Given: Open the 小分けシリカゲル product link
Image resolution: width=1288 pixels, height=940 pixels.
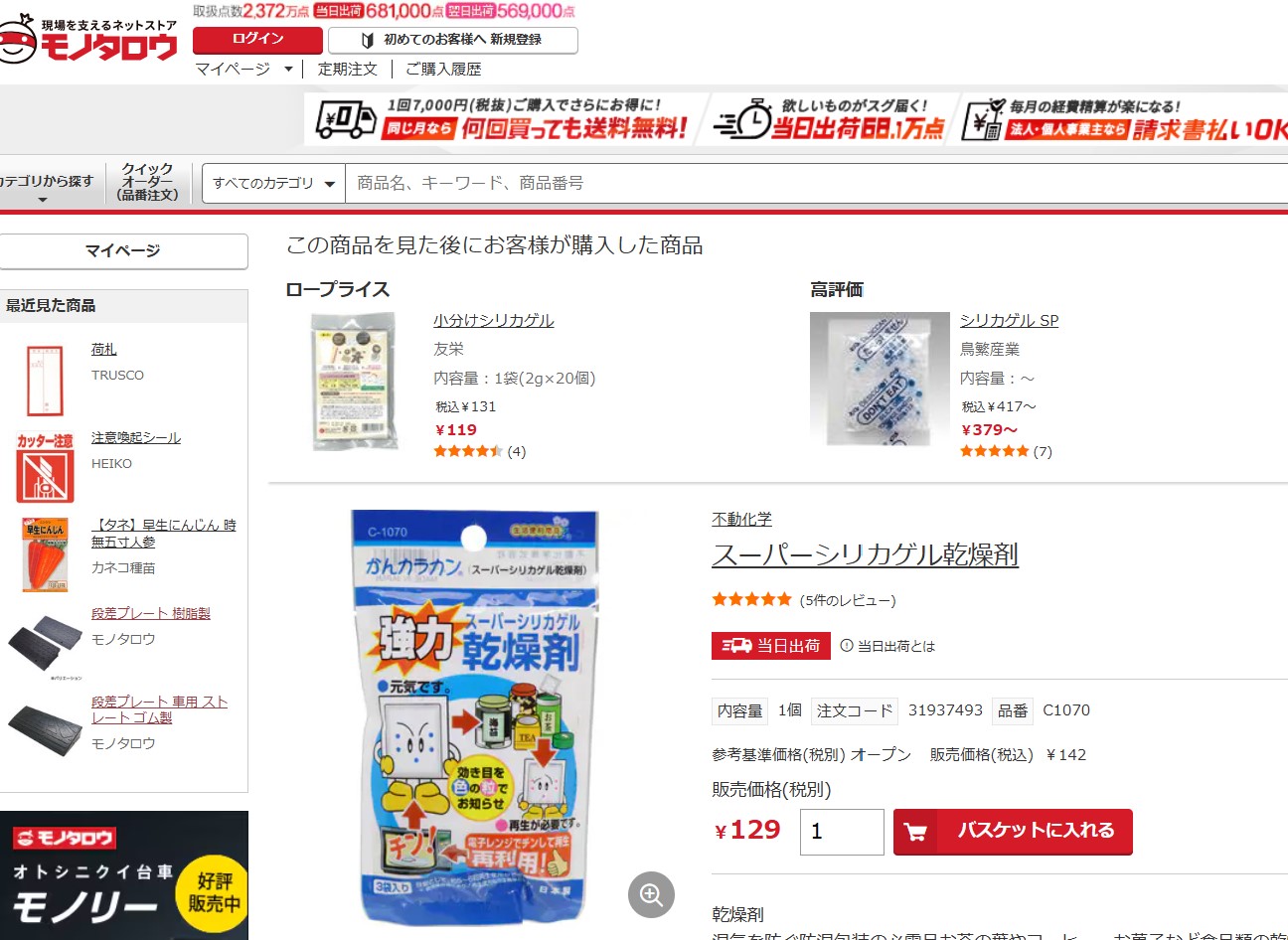Looking at the screenshot, I should pyautogui.click(x=494, y=320).
